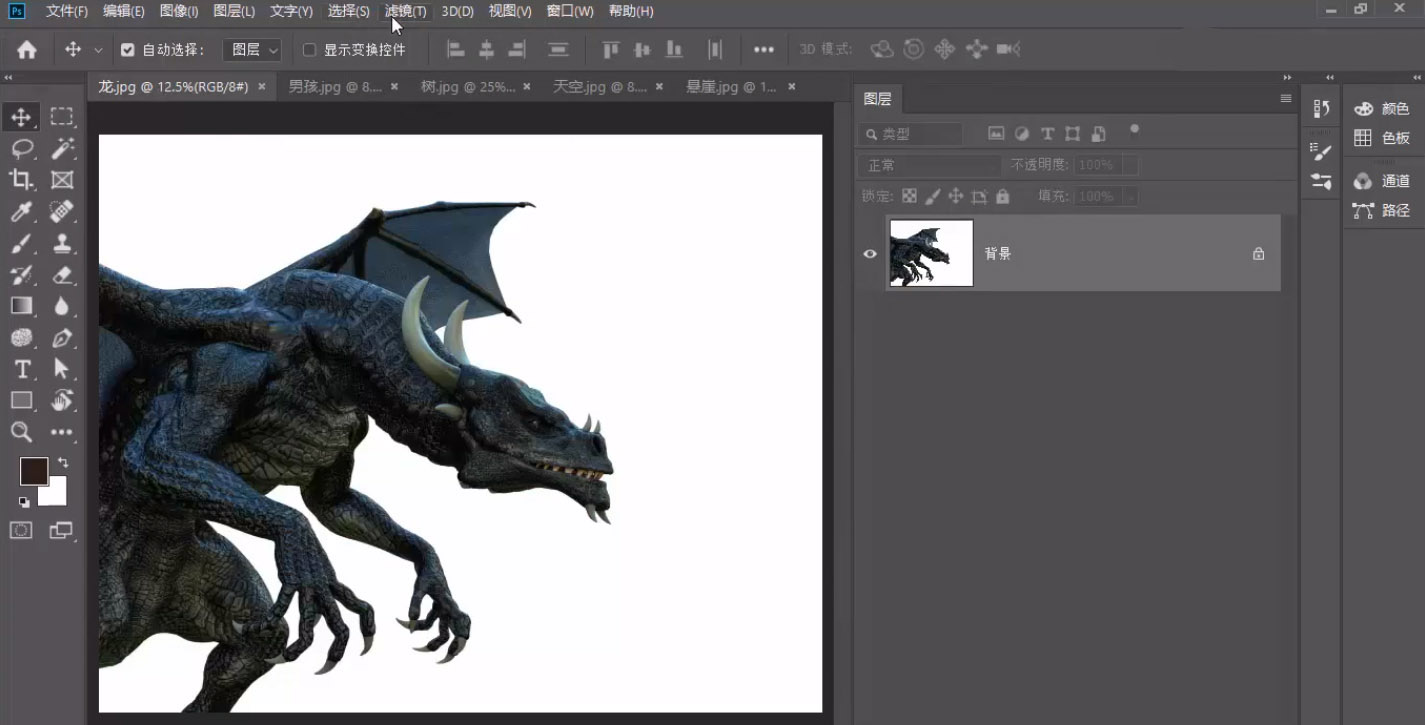
Task: Open the Channels panel button
Action: click(x=1384, y=181)
